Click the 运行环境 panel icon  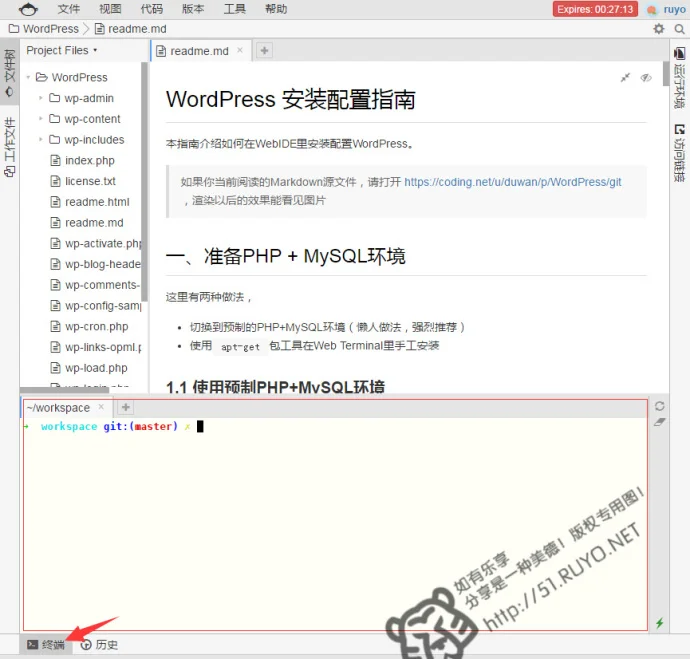[680, 53]
